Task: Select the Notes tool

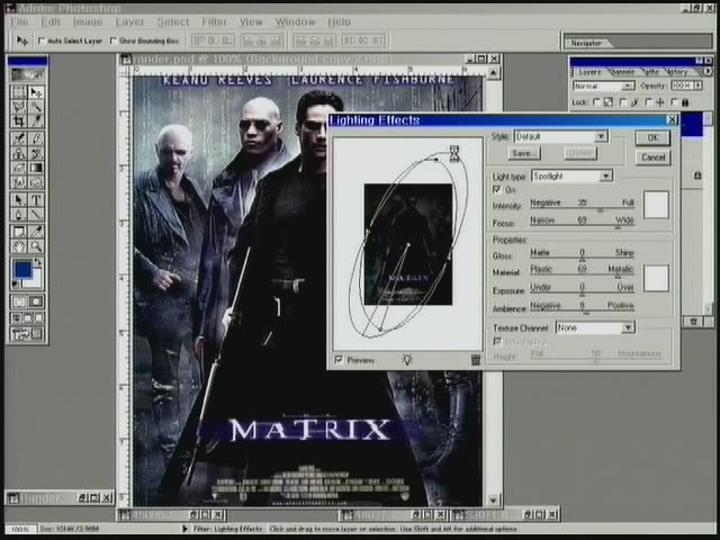Action: tap(19, 232)
